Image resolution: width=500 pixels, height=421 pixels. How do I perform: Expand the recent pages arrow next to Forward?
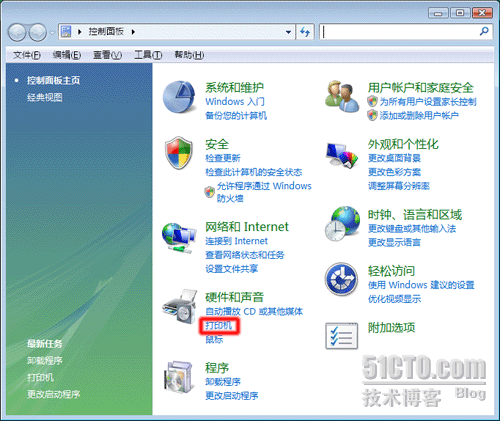coord(52,33)
